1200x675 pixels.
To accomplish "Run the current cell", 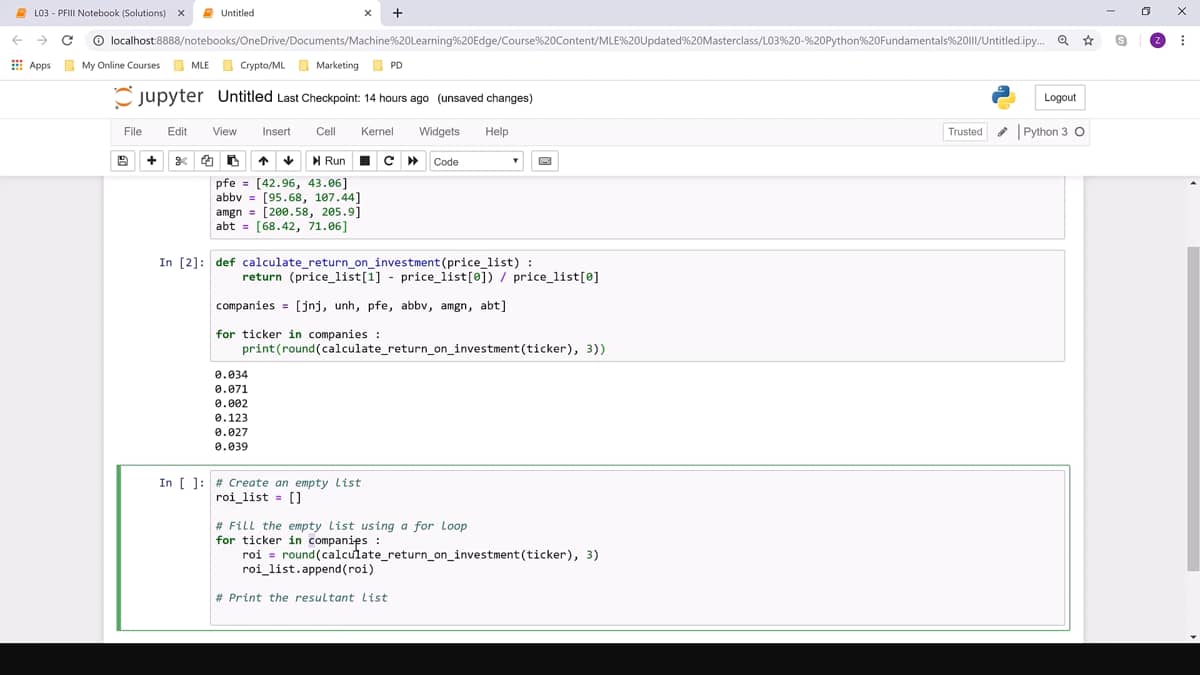I will (x=328, y=161).
